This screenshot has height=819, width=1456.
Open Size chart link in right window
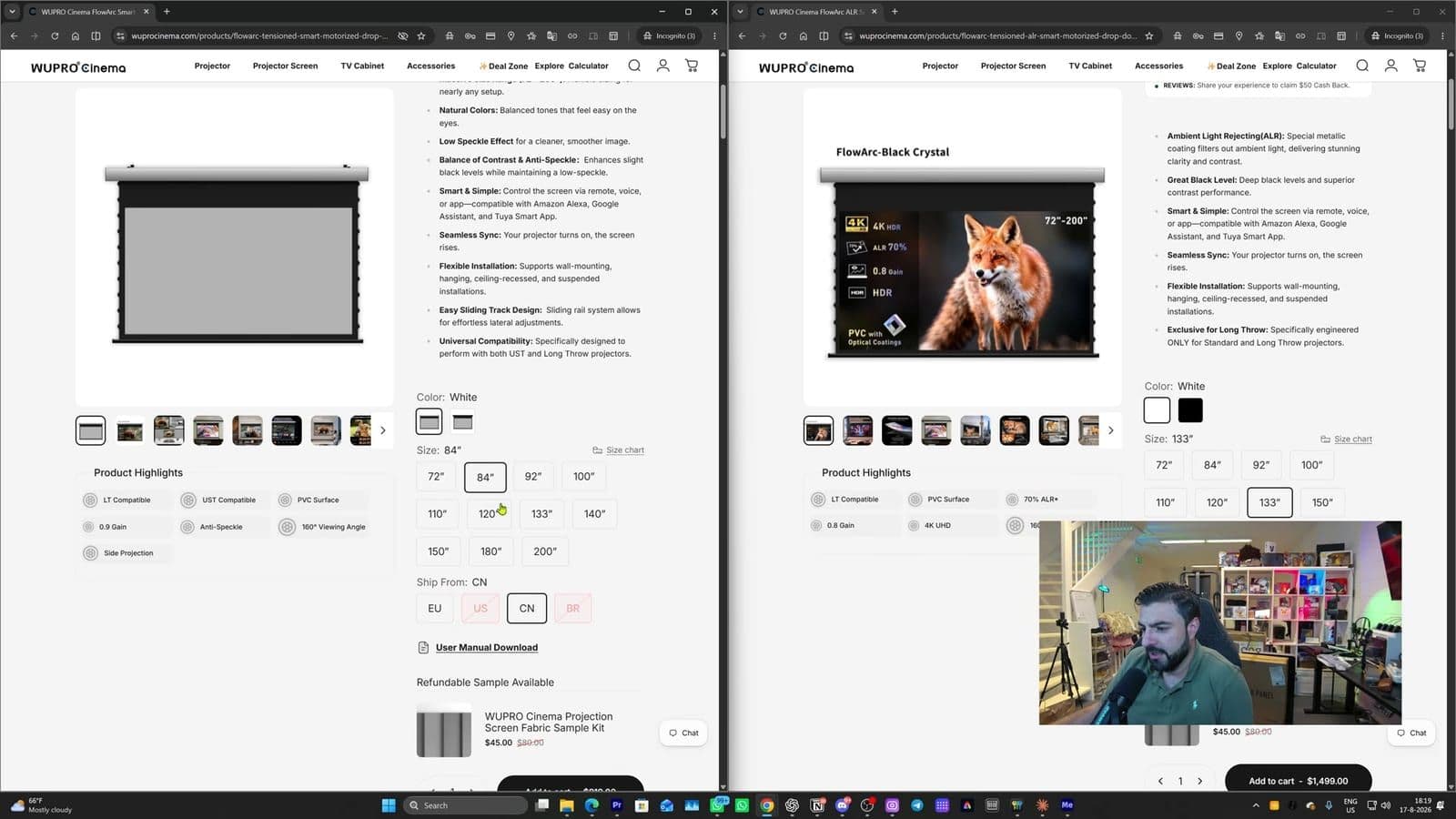1347,440
